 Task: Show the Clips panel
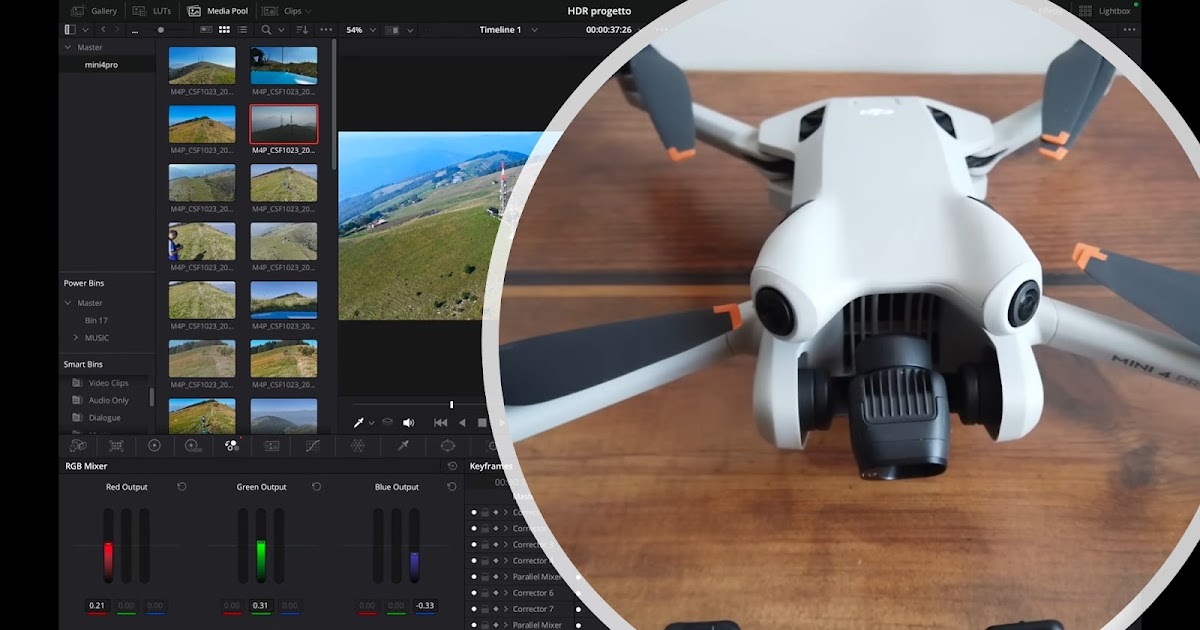[x=284, y=11]
